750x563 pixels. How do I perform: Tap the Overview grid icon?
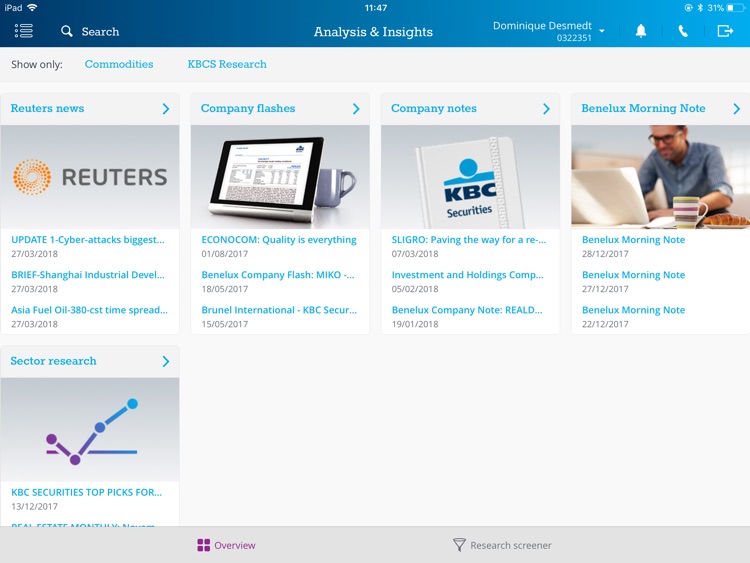tap(204, 545)
